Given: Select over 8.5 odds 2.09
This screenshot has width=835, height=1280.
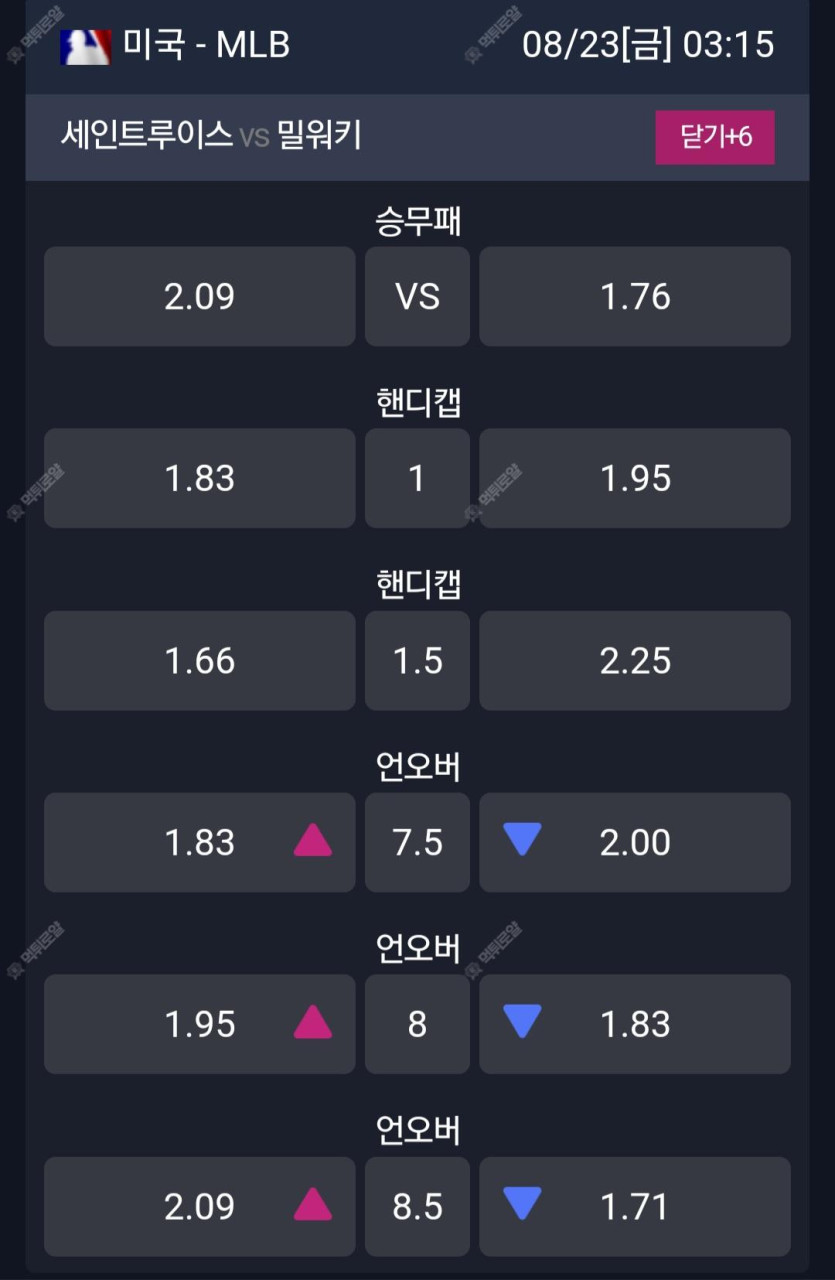Looking at the screenshot, I should 200,1206.
